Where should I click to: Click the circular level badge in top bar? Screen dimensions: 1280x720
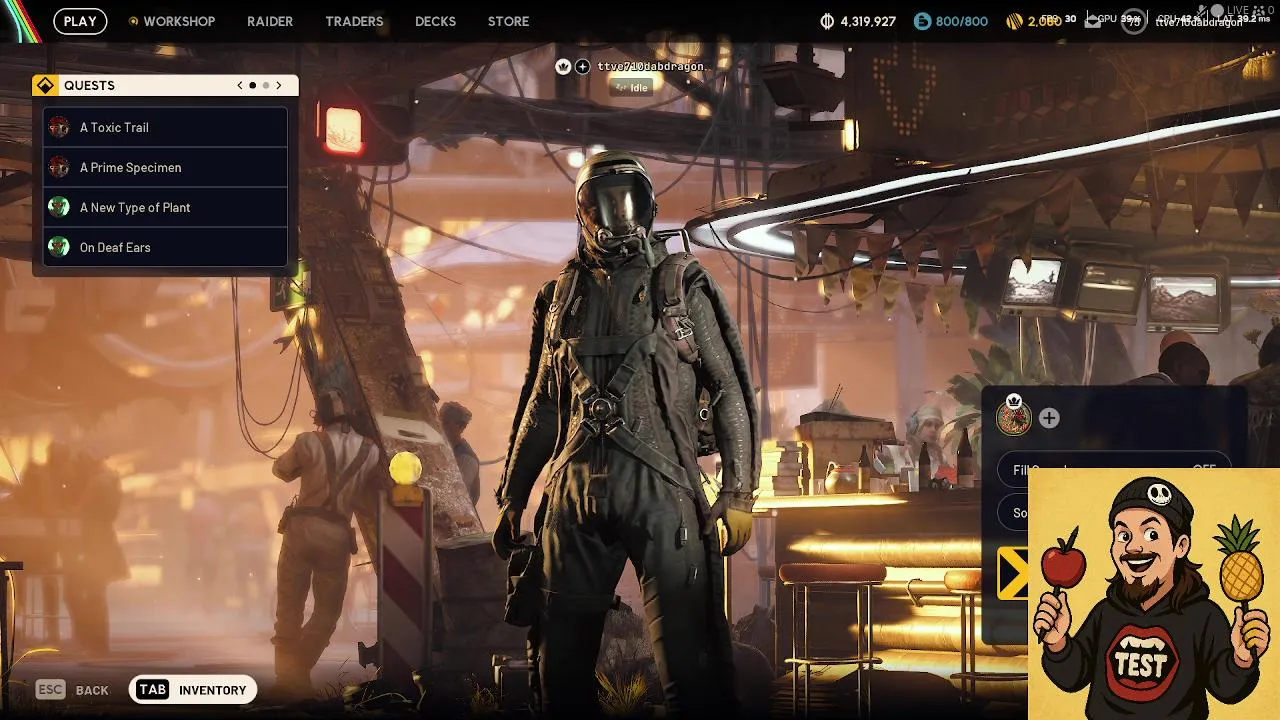click(x=1134, y=22)
